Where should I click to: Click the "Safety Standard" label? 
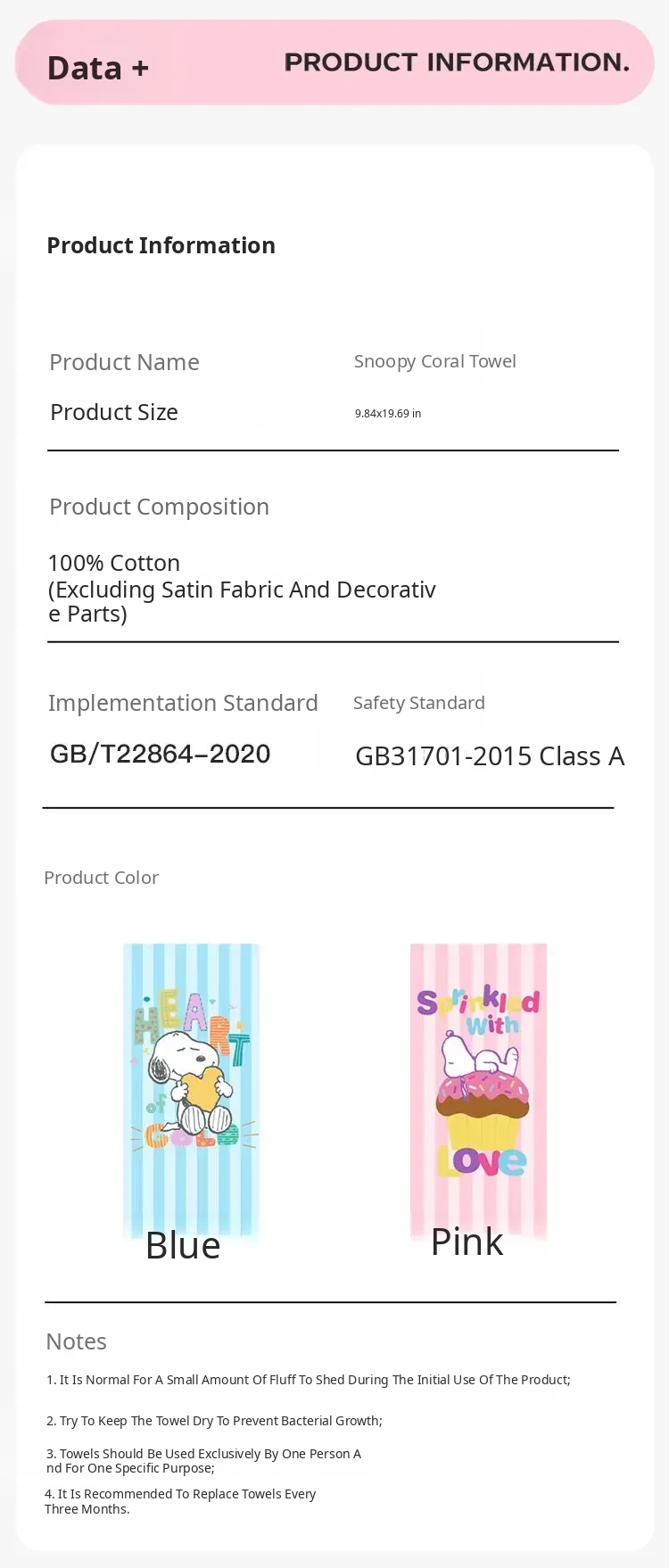418,703
